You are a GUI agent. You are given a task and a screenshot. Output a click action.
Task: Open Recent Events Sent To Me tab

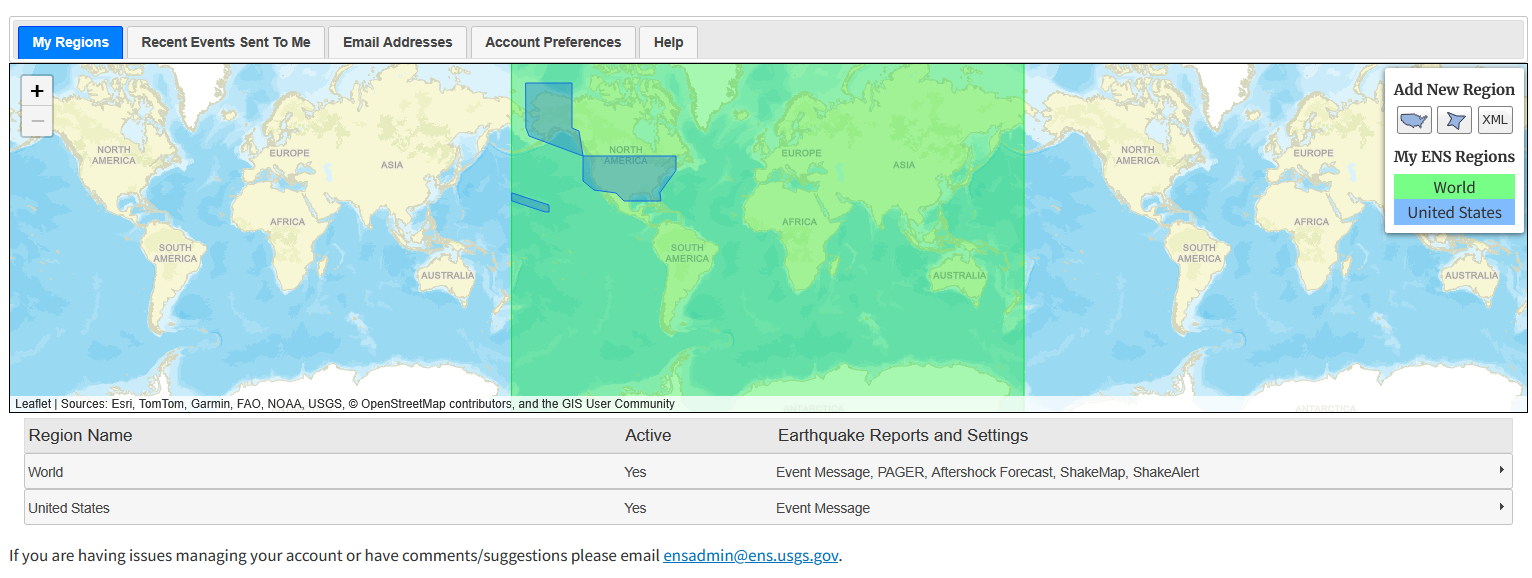click(x=226, y=42)
